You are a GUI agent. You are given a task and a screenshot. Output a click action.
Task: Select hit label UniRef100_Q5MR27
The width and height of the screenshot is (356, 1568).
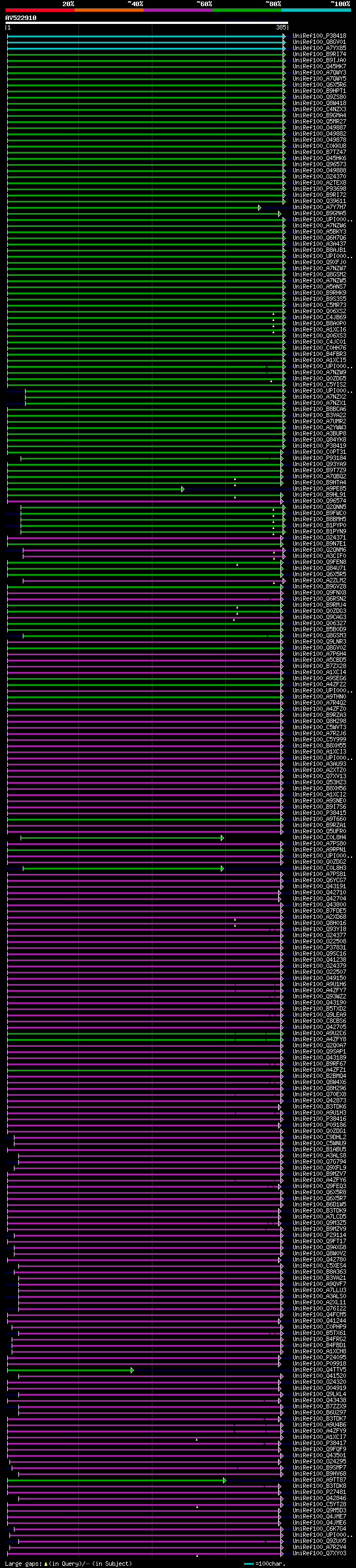tap(319, 122)
